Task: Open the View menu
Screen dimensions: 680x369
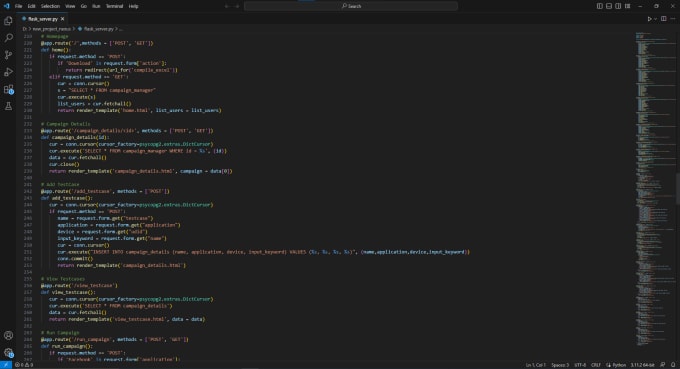Action: (x=70, y=6)
